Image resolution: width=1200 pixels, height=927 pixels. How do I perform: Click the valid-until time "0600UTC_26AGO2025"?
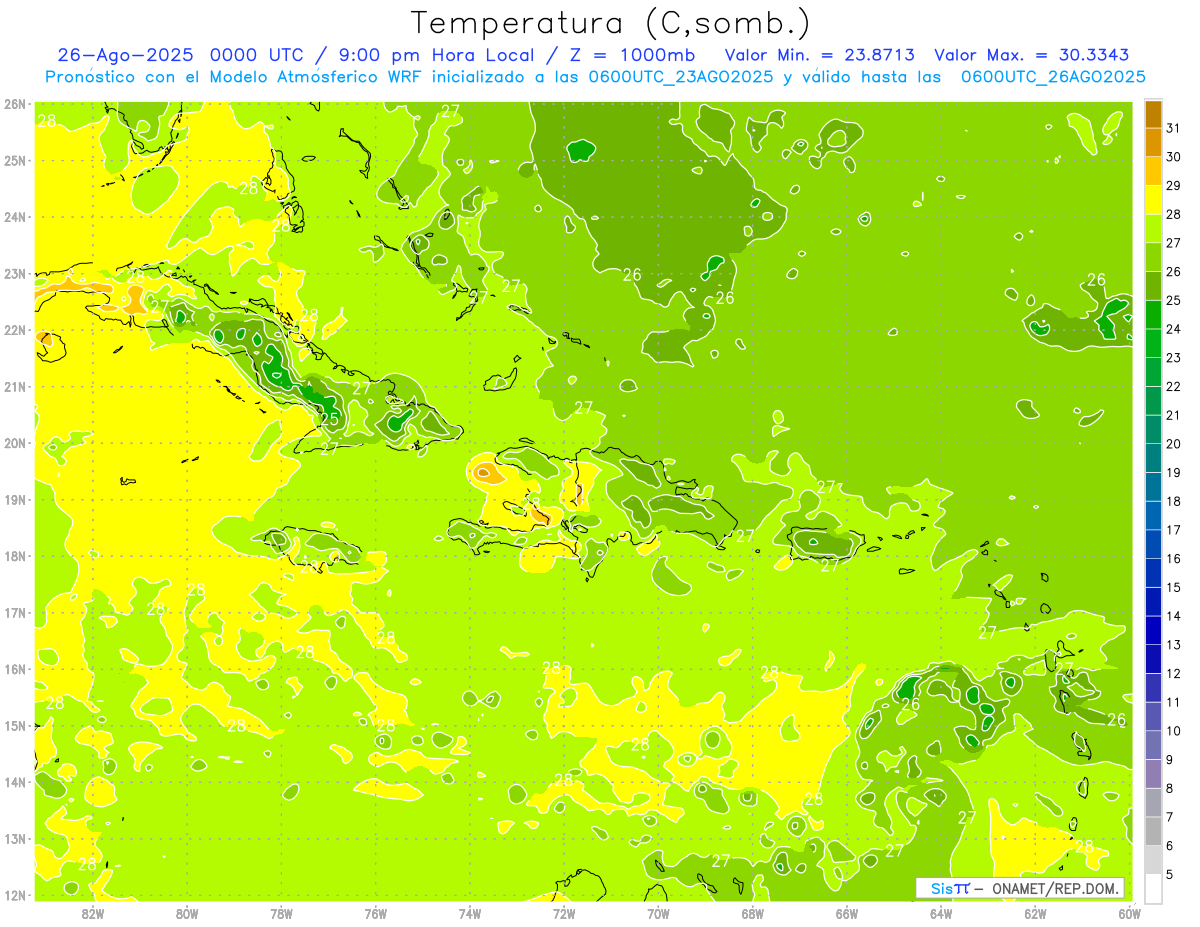tap(1053, 77)
